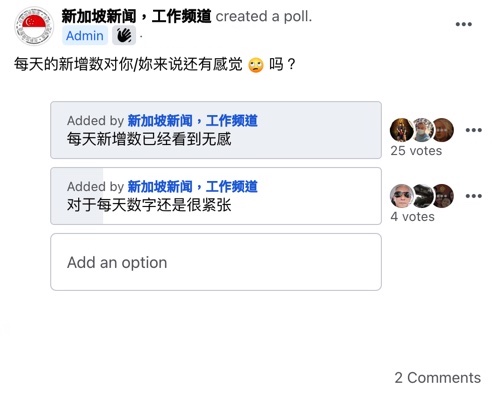The height and width of the screenshot is (395, 492).
Task: Vote for option 每天新增数已经看到无感
Action: [216, 130]
